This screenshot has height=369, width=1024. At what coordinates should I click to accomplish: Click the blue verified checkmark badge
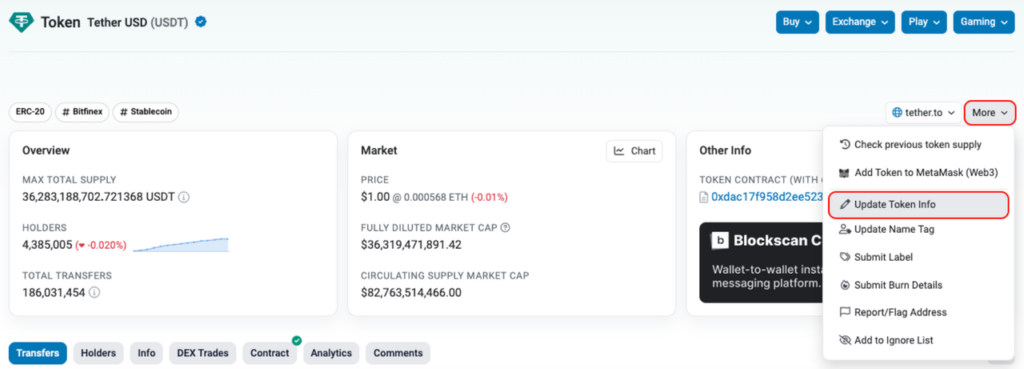(201, 22)
